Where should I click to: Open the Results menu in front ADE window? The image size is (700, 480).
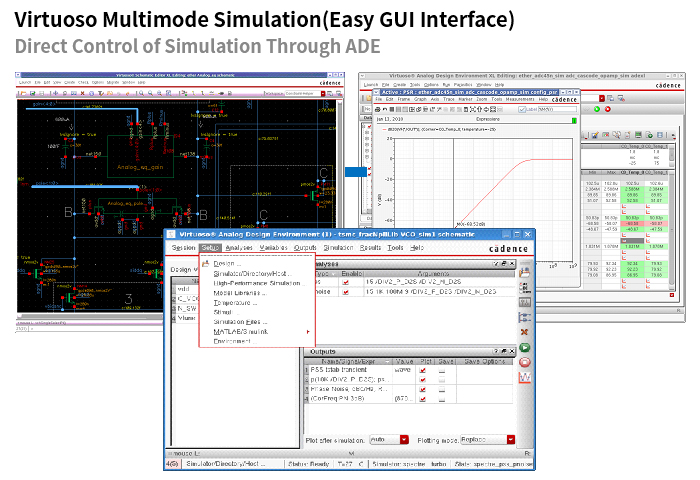(370, 248)
